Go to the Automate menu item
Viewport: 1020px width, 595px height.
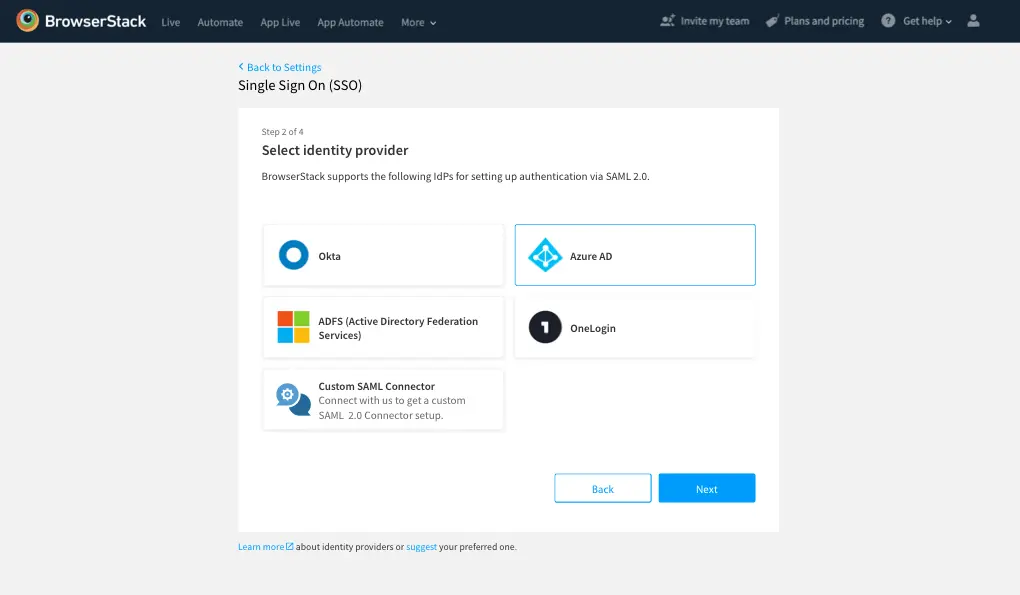[x=220, y=22]
